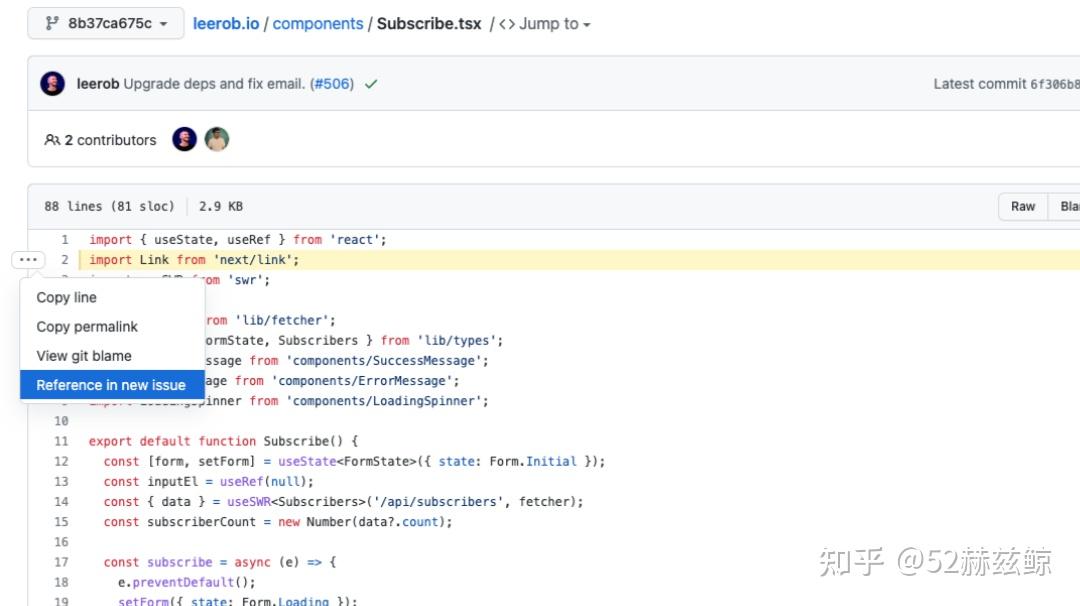Click the second contributor avatar thumbnail

[x=217, y=139]
